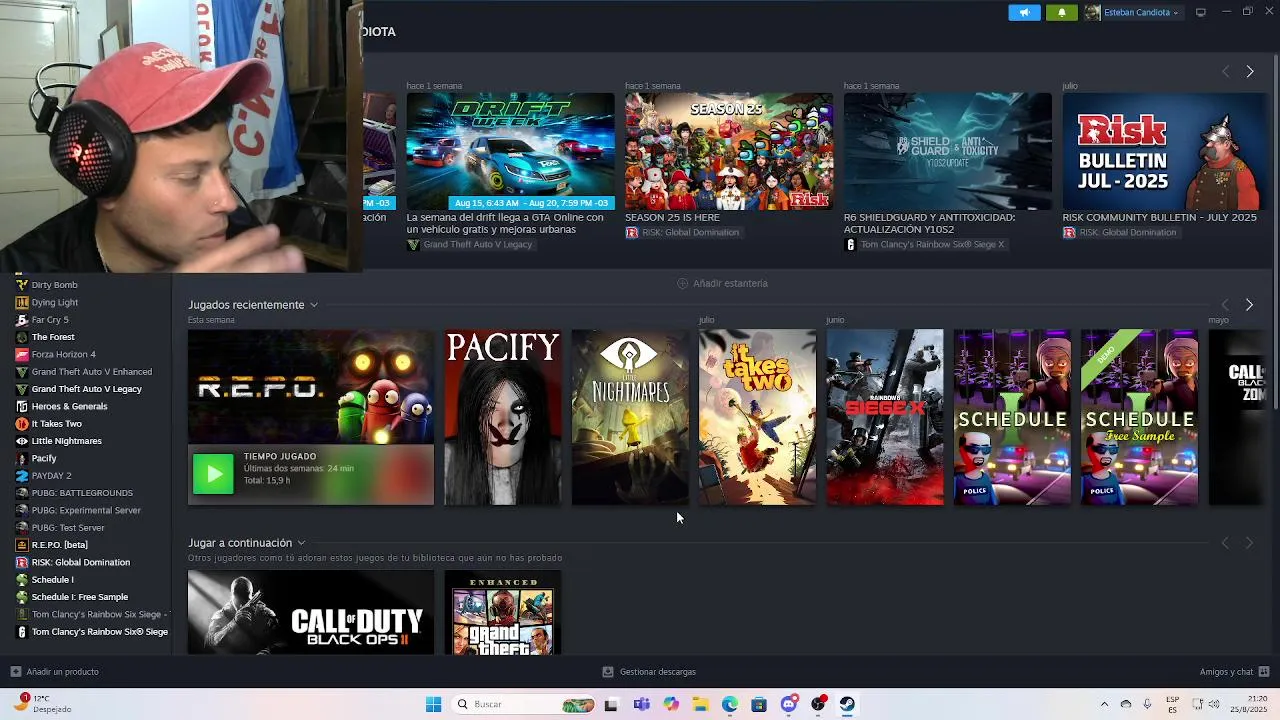Screen dimensions: 1280x720
Task: Open Microsoft Store from the taskbar
Action: (759, 704)
